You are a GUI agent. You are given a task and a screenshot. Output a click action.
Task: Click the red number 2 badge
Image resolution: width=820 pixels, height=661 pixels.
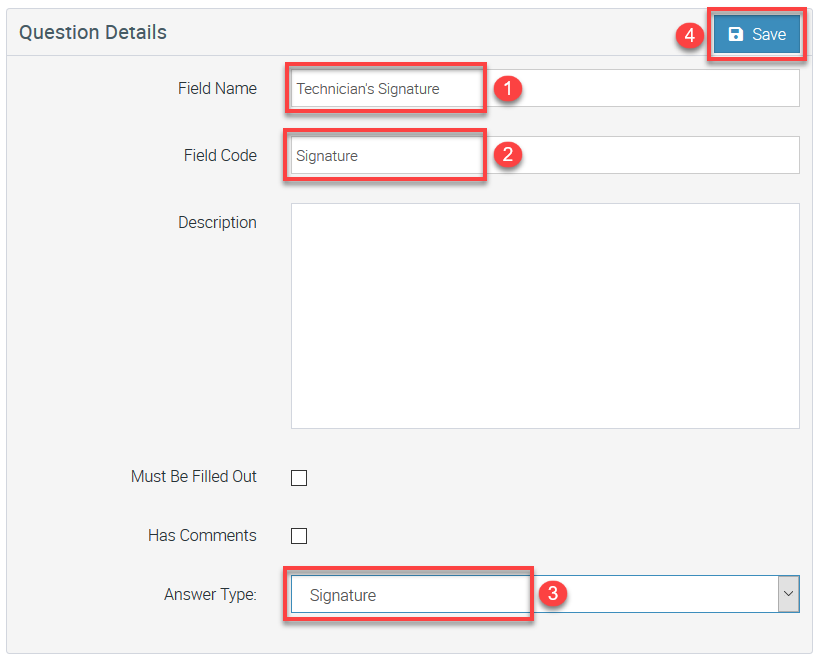point(507,155)
